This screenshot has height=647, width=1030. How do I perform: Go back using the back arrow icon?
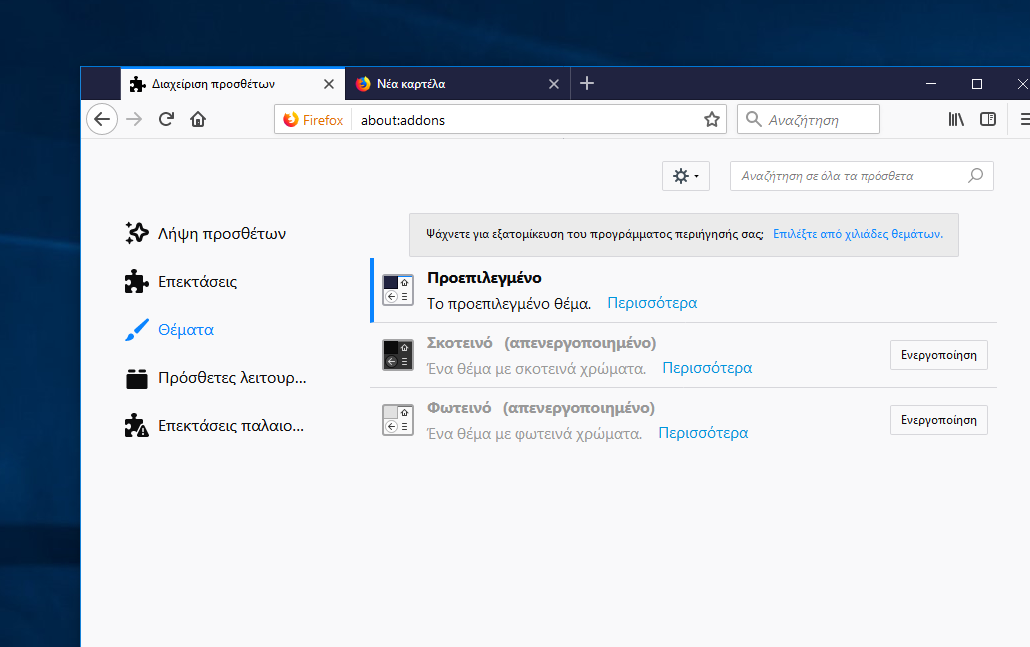(x=102, y=118)
